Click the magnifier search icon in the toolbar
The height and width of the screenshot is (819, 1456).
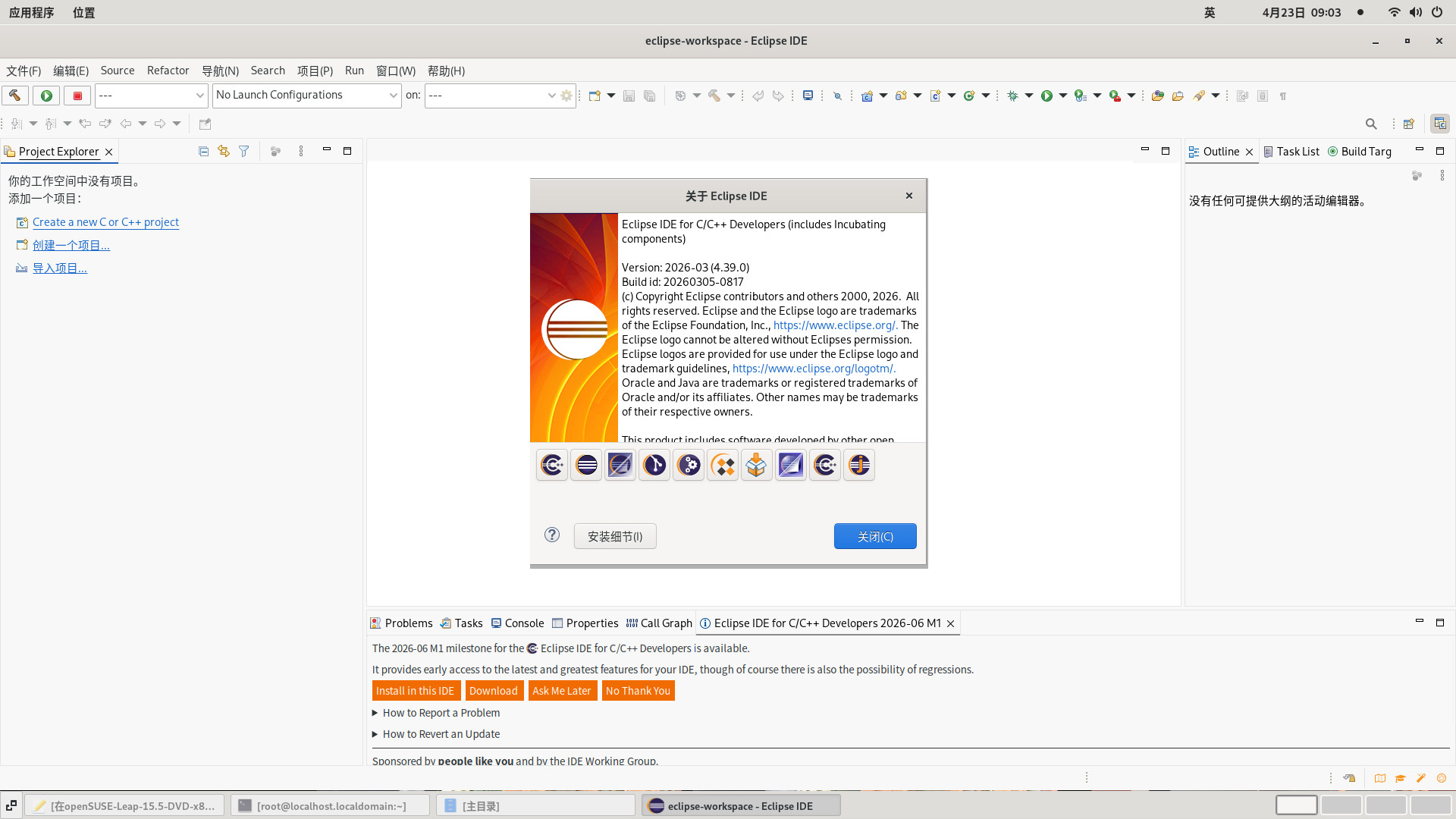[1371, 124]
